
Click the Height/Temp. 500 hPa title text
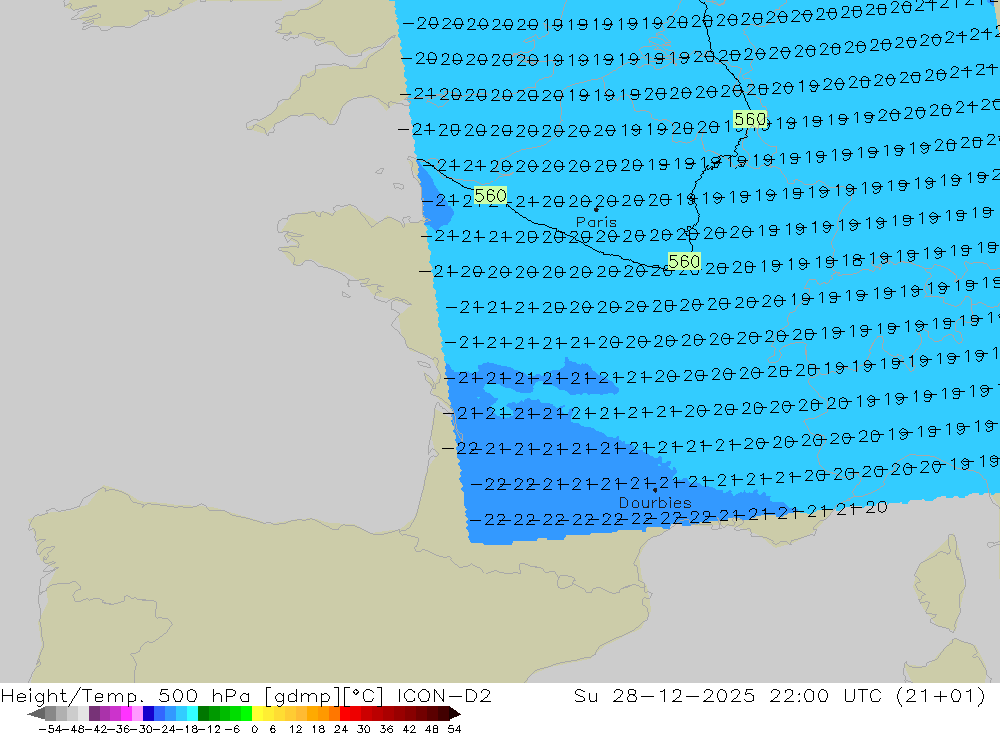[125, 696]
